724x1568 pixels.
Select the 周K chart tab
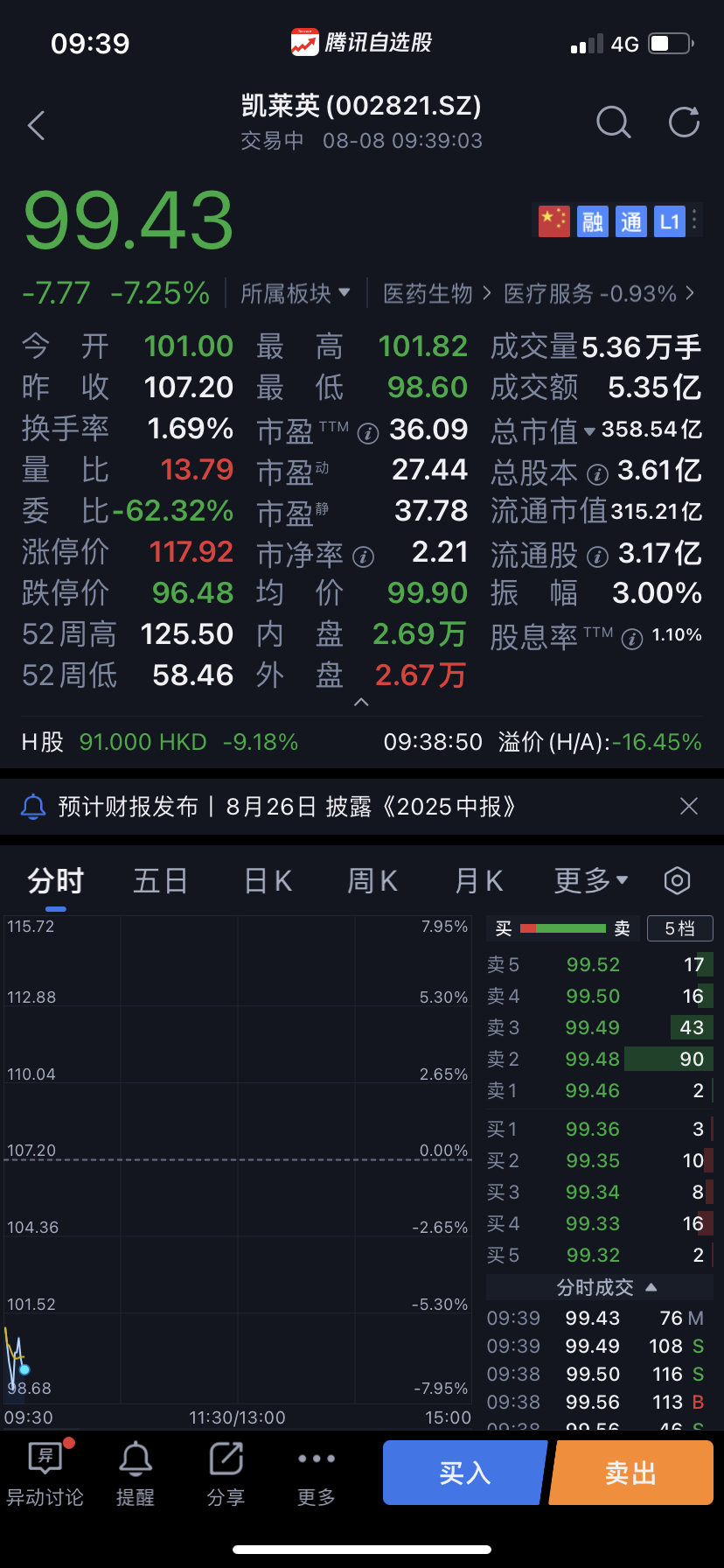tap(372, 880)
